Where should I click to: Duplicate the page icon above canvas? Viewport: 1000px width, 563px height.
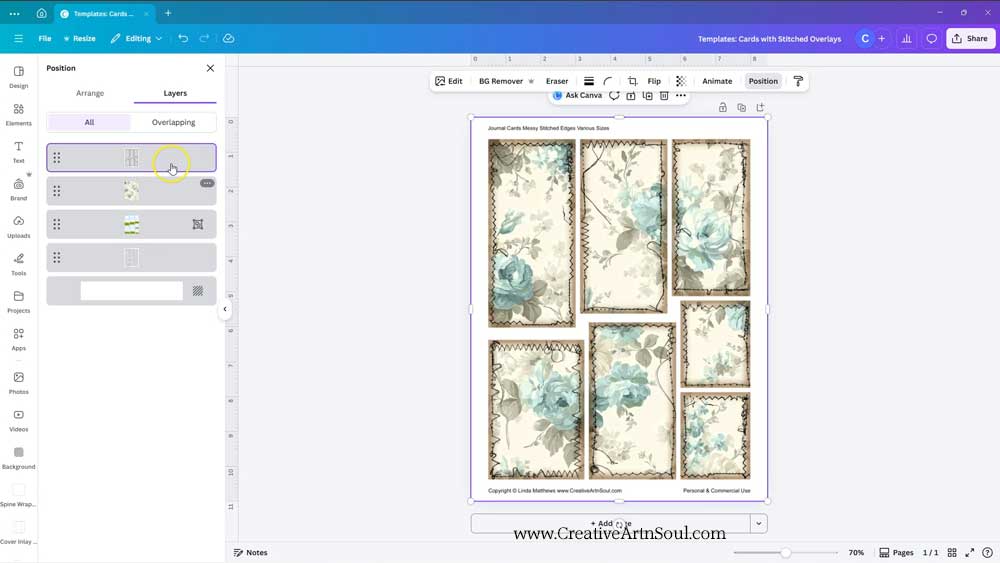pyautogui.click(x=741, y=108)
